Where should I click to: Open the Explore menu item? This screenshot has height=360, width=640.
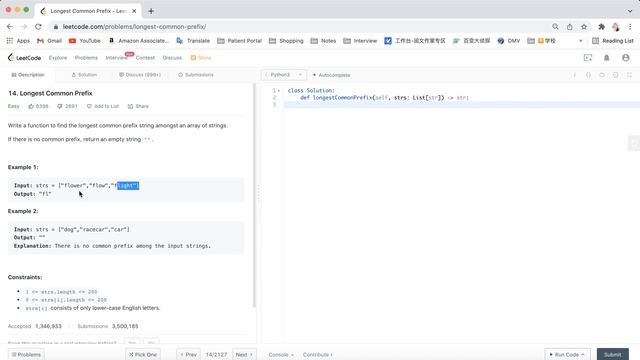[x=58, y=58]
